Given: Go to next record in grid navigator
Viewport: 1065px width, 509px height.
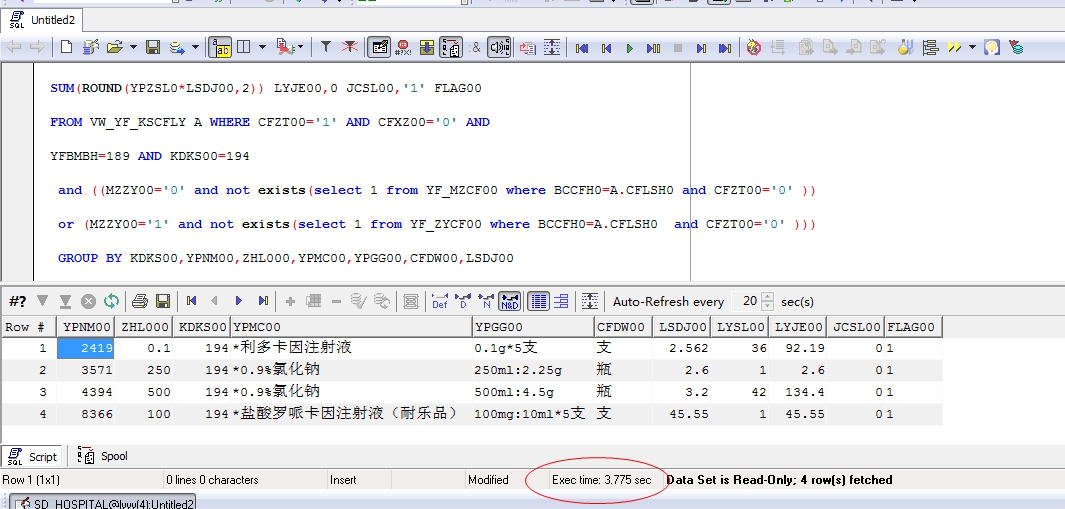Looking at the screenshot, I should pos(239,301).
